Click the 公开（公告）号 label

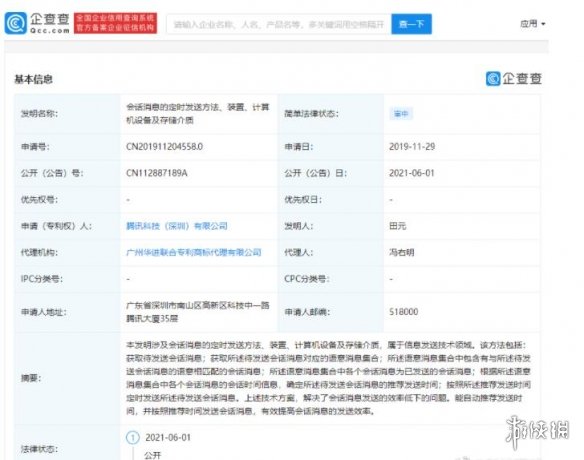(x=52, y=173)
